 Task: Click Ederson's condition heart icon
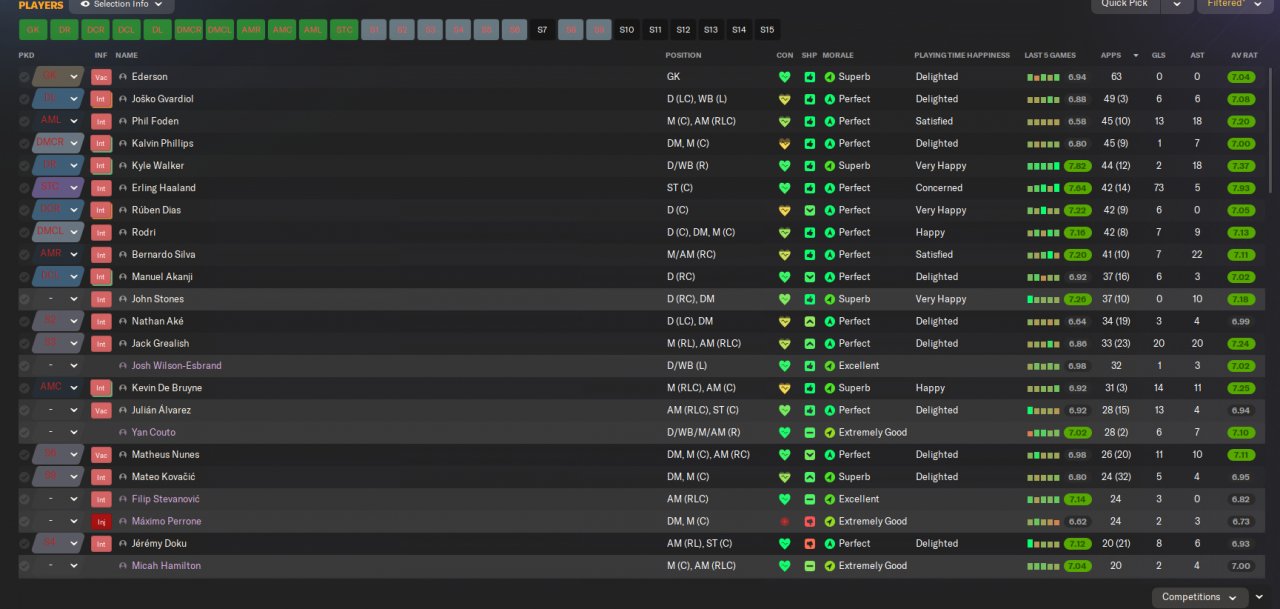coord(784,77)
